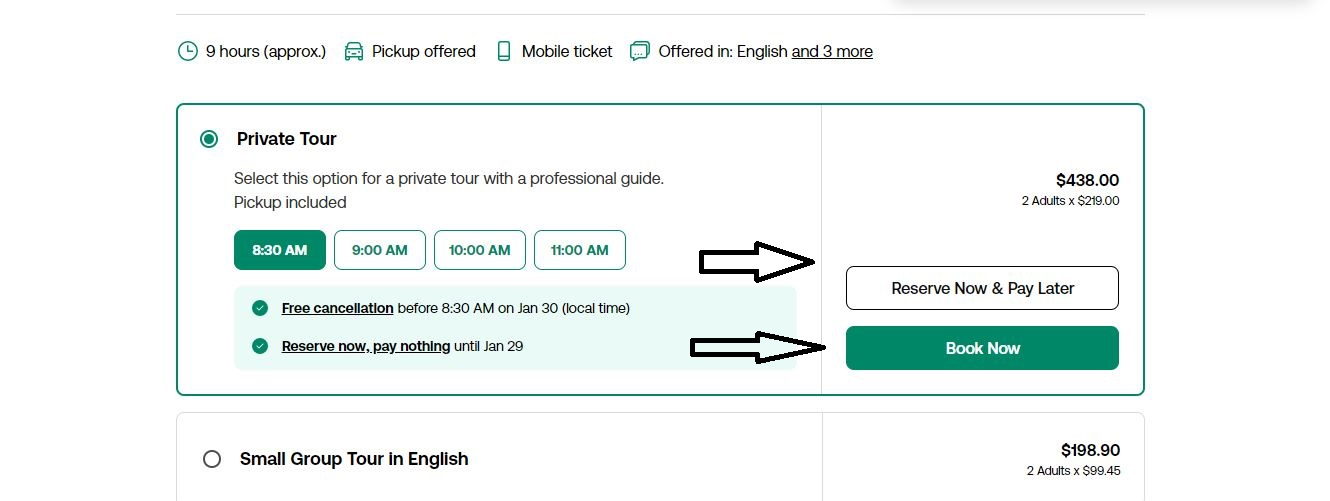Pick the 10:00 AM departure time
Screen dimensions: 1330x501
pyautogui.click(x=480, y=250)
